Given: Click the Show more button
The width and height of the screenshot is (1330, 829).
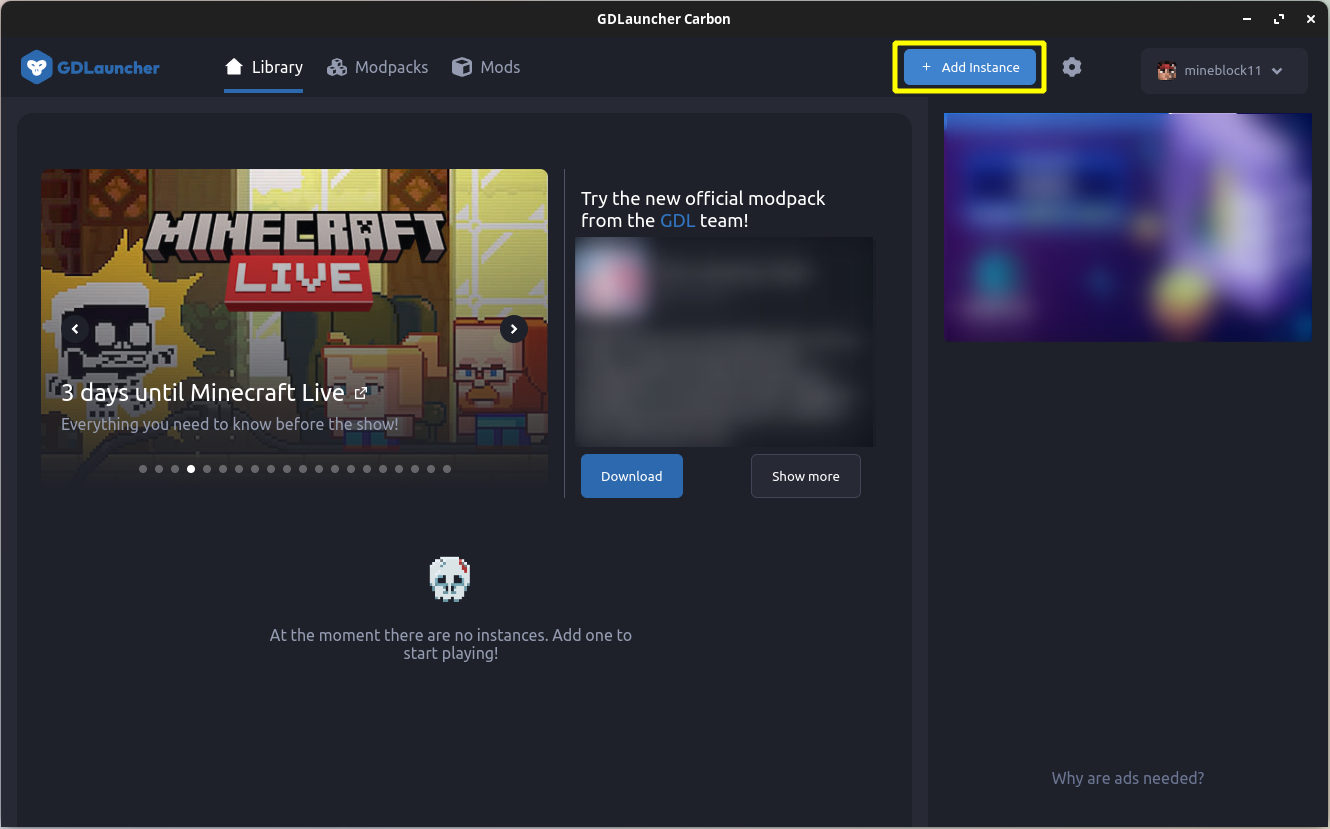Looking at the screenshot, I should pyautogui.click(x=806, y=476).
